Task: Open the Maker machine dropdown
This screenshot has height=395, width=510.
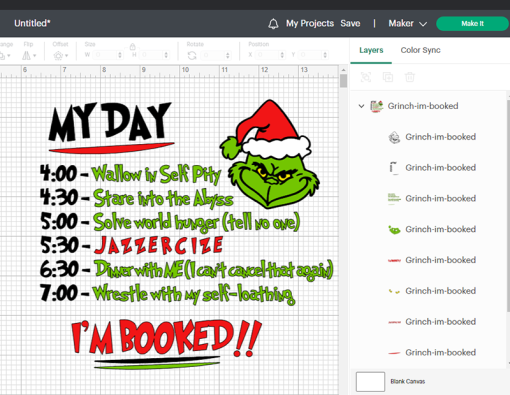Action: [x=407, y=23]
